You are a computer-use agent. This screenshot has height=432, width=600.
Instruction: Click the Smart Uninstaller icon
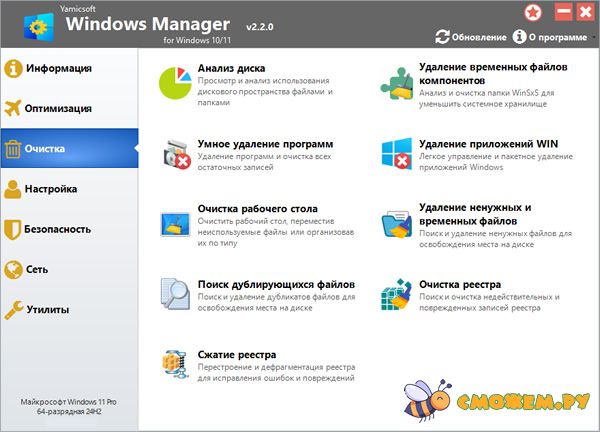pyautogui.click(x=178, y=156)
